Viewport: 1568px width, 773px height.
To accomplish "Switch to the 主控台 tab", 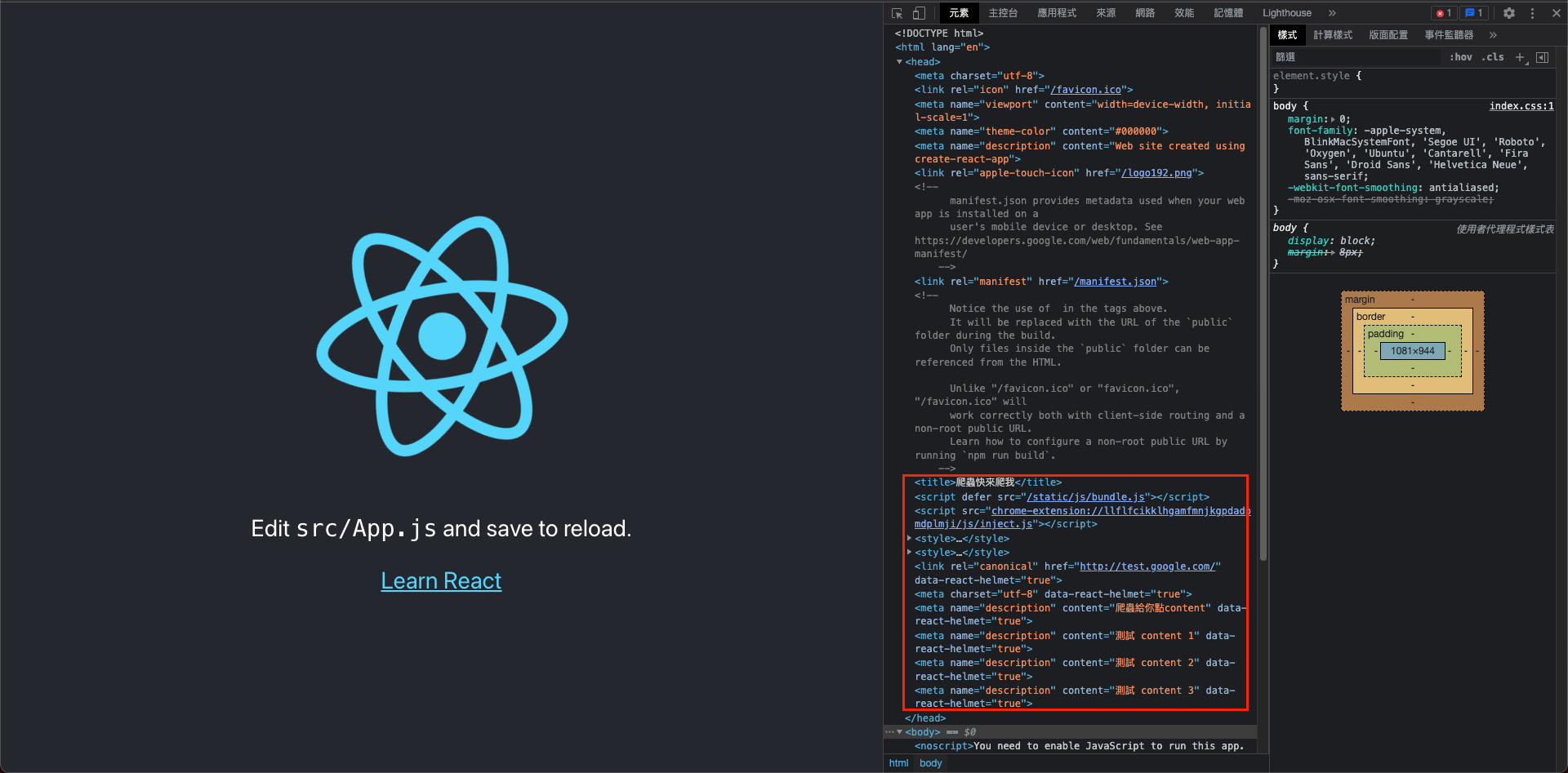I will coord(1003,13).
